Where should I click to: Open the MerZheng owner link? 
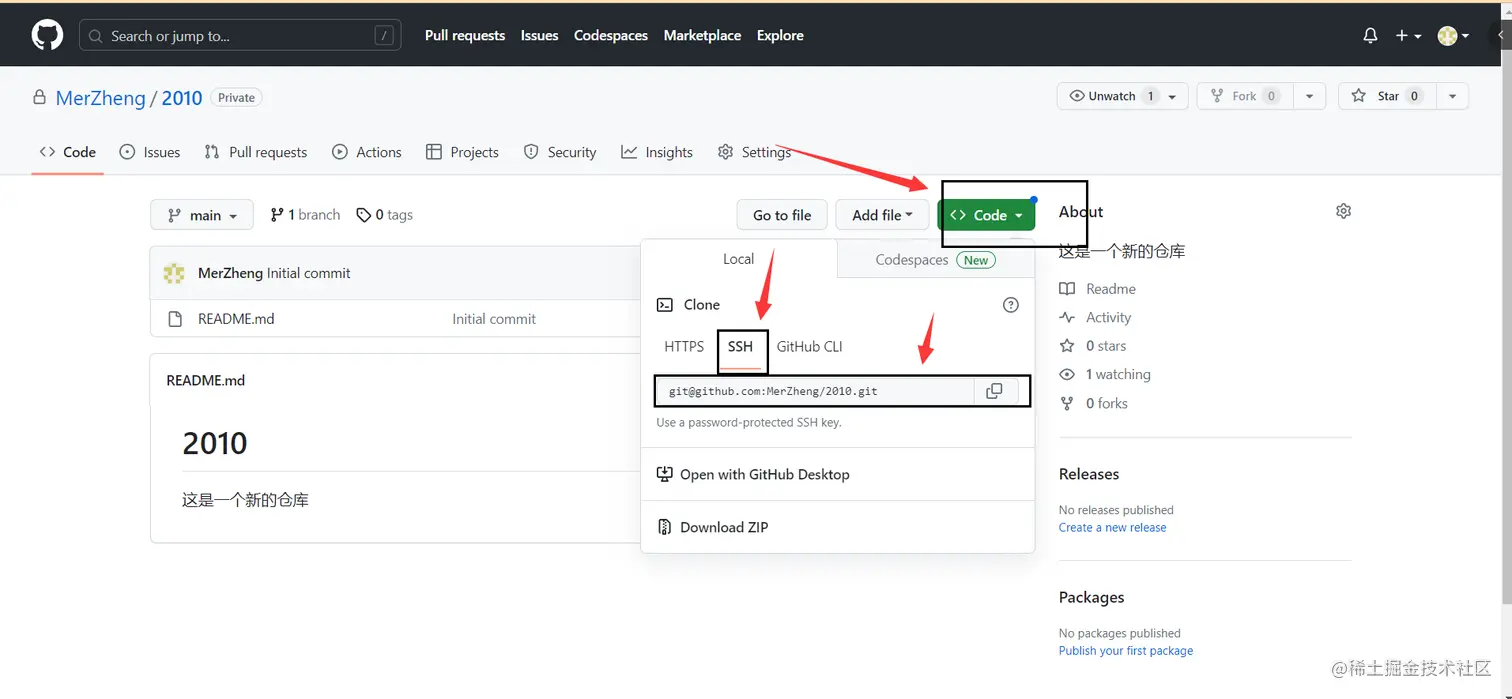100,98
